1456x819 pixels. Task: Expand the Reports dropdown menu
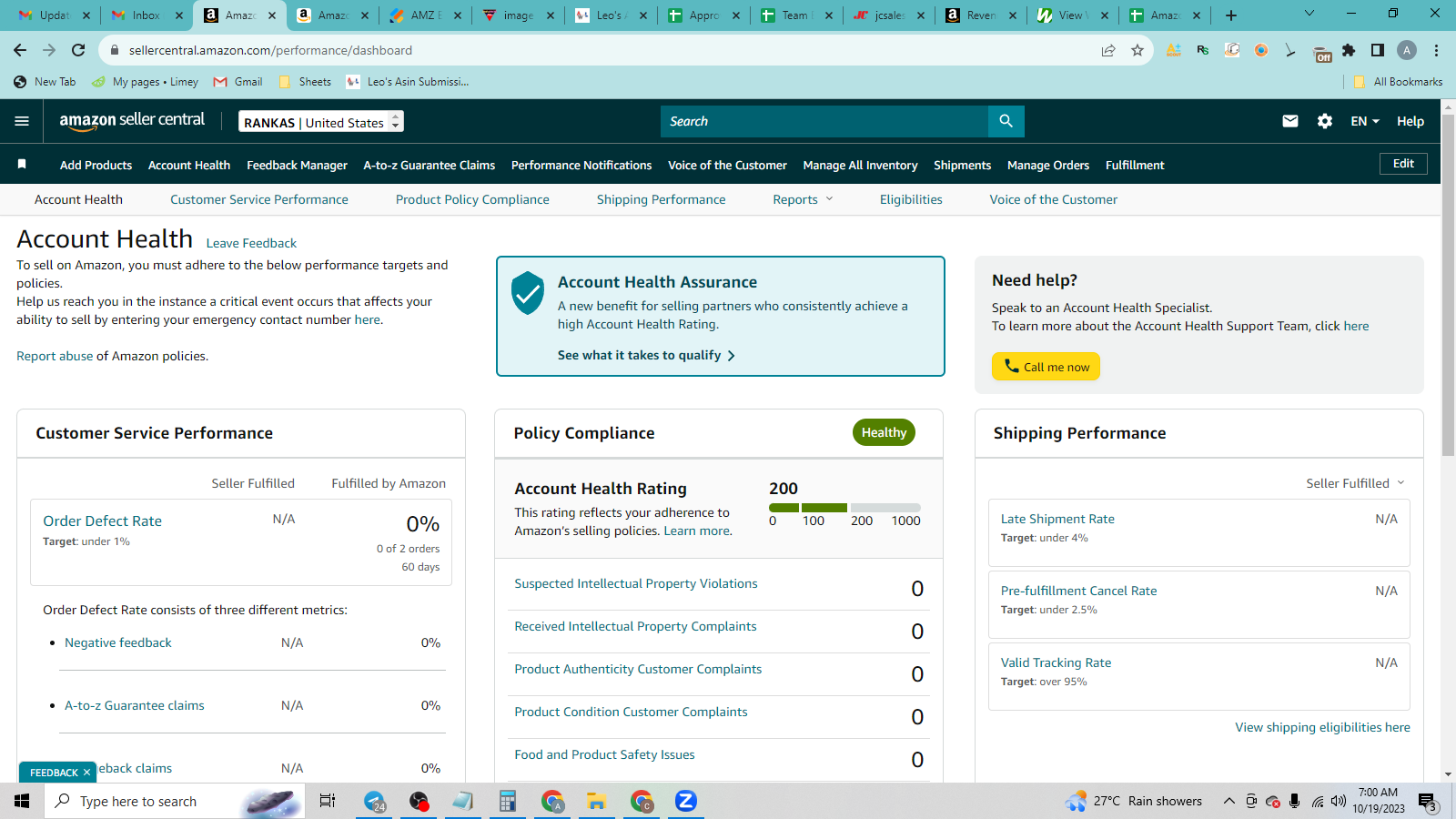coord(803,199)
